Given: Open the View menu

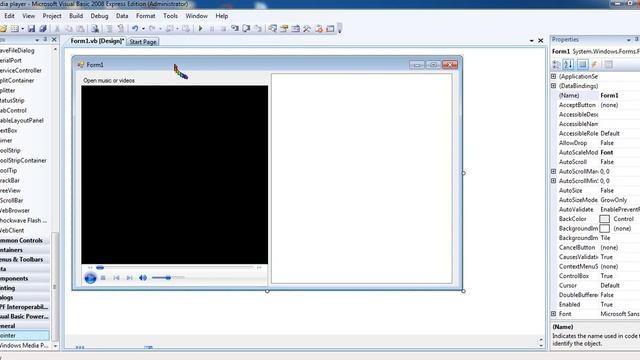Looking at the screenshot, I should pos(28,16).
